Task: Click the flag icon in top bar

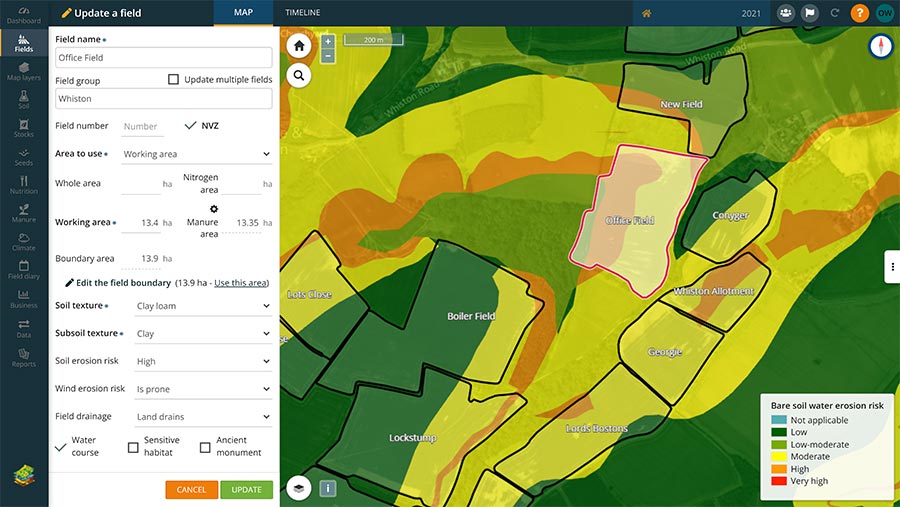Action: pos(810,13)
